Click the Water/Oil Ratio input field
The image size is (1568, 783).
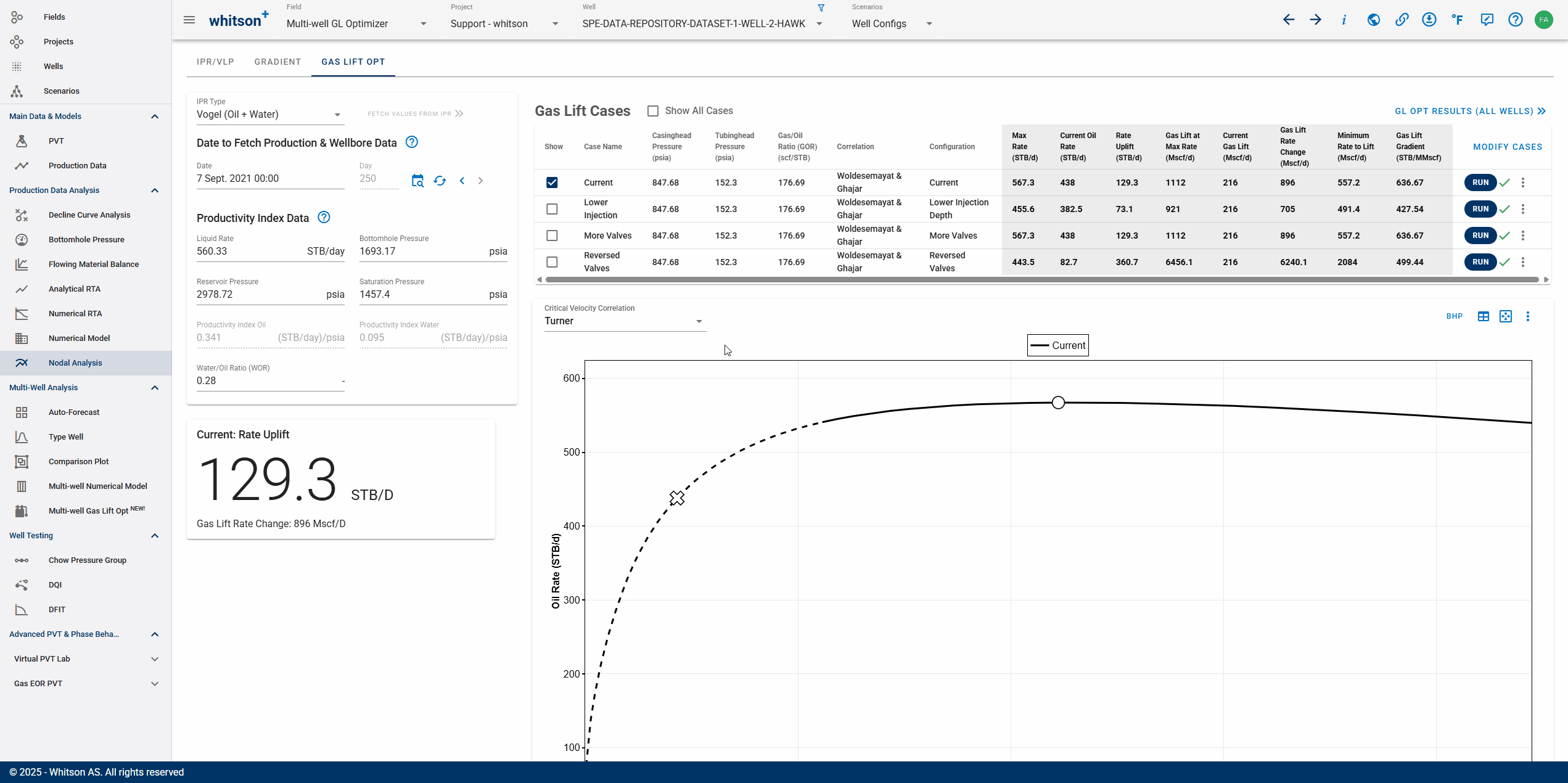(x=270, y=381)
